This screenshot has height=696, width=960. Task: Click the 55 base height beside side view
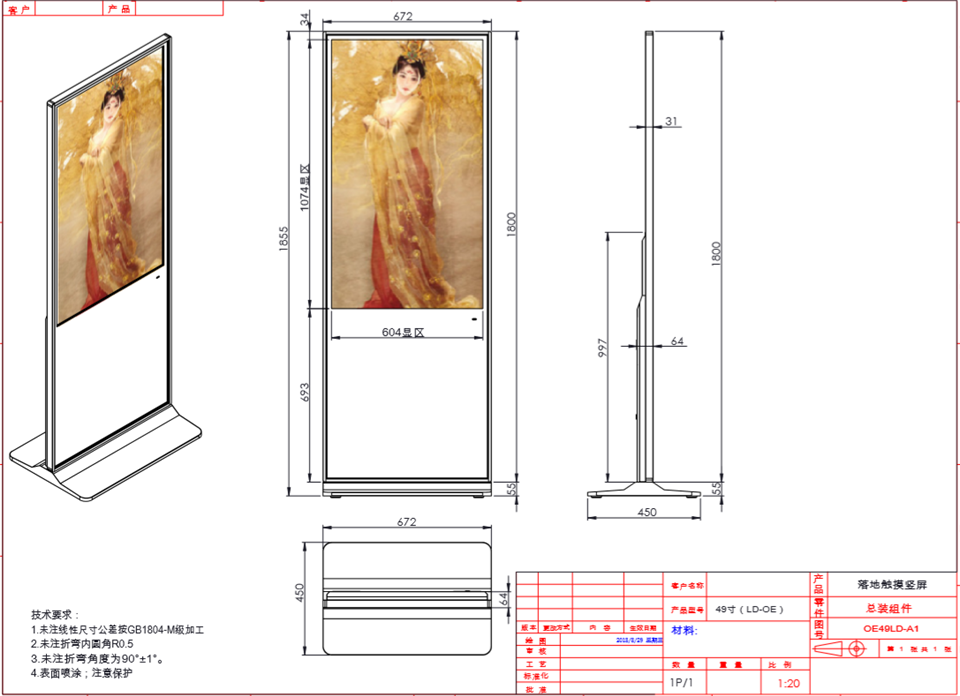coord(716,488)
